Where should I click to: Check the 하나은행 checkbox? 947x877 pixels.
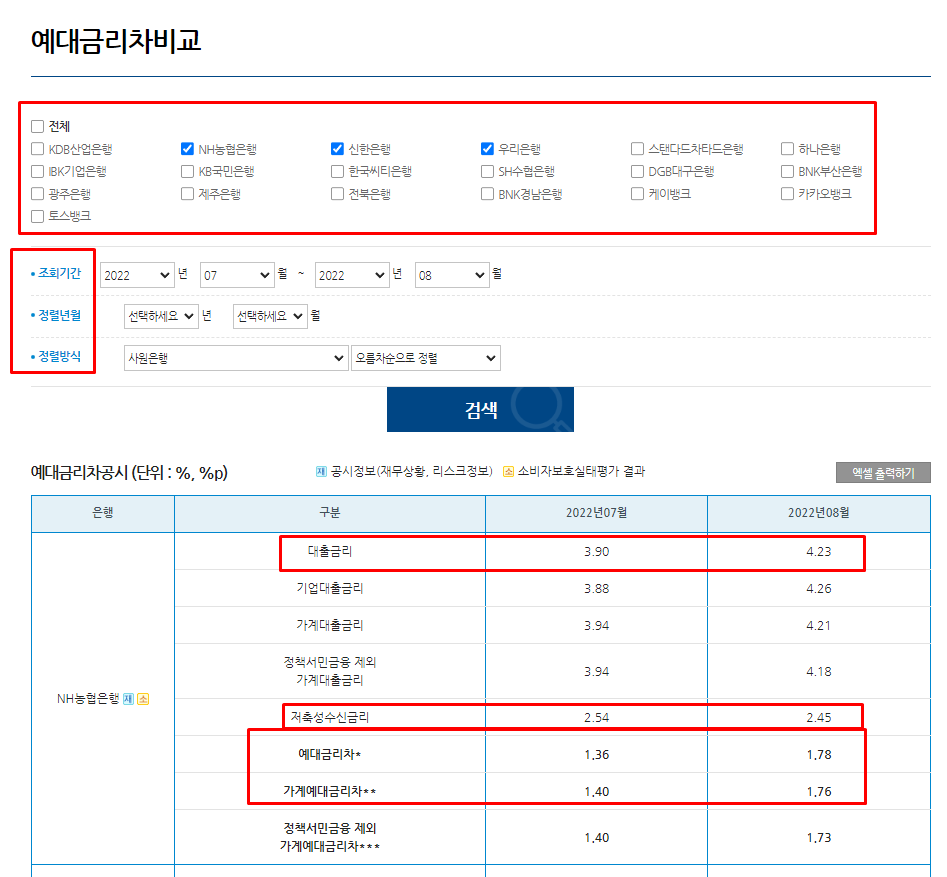787,149
